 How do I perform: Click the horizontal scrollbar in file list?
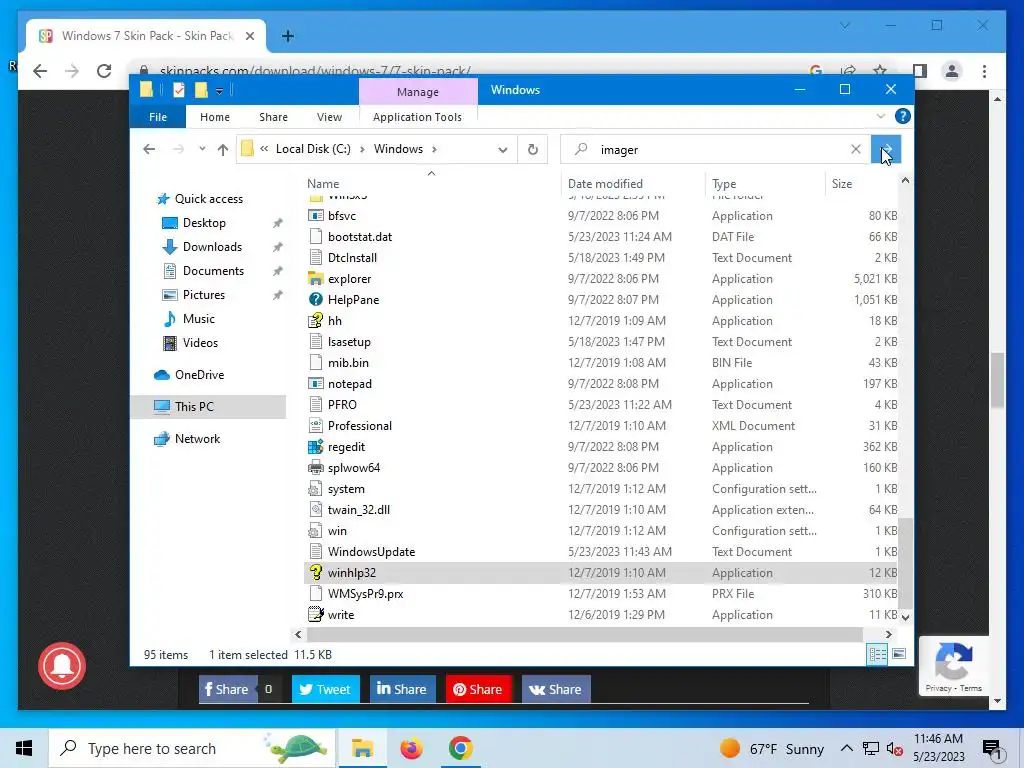(x=585, y=634)
